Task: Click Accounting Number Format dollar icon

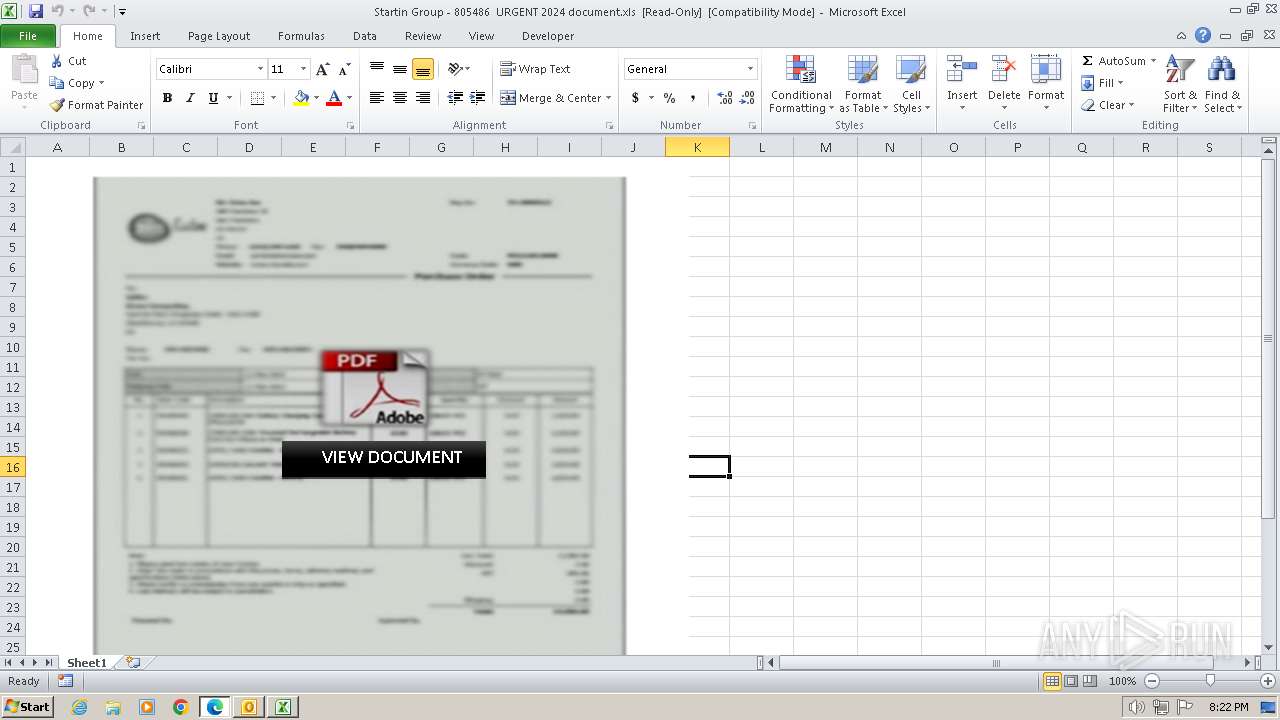Action: pos(635,98)
